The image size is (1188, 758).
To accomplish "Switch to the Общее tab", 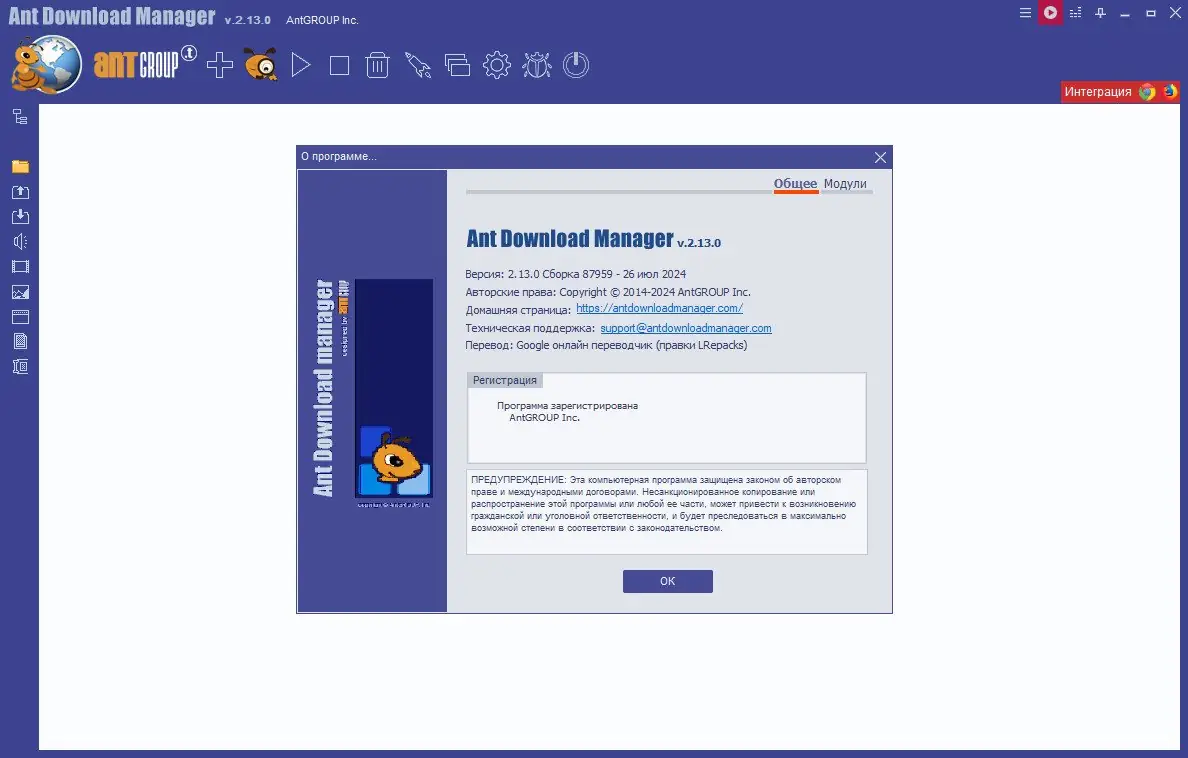I will point(795,183).
